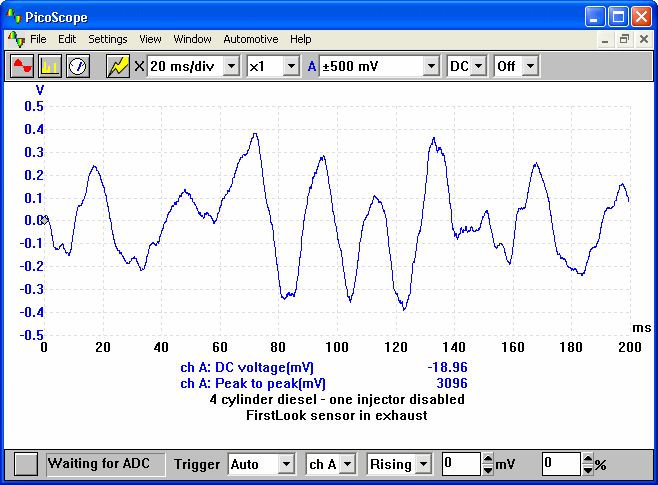Expand the ±500 mV range dropdown
658x485 pixels.
pos(431,66)
